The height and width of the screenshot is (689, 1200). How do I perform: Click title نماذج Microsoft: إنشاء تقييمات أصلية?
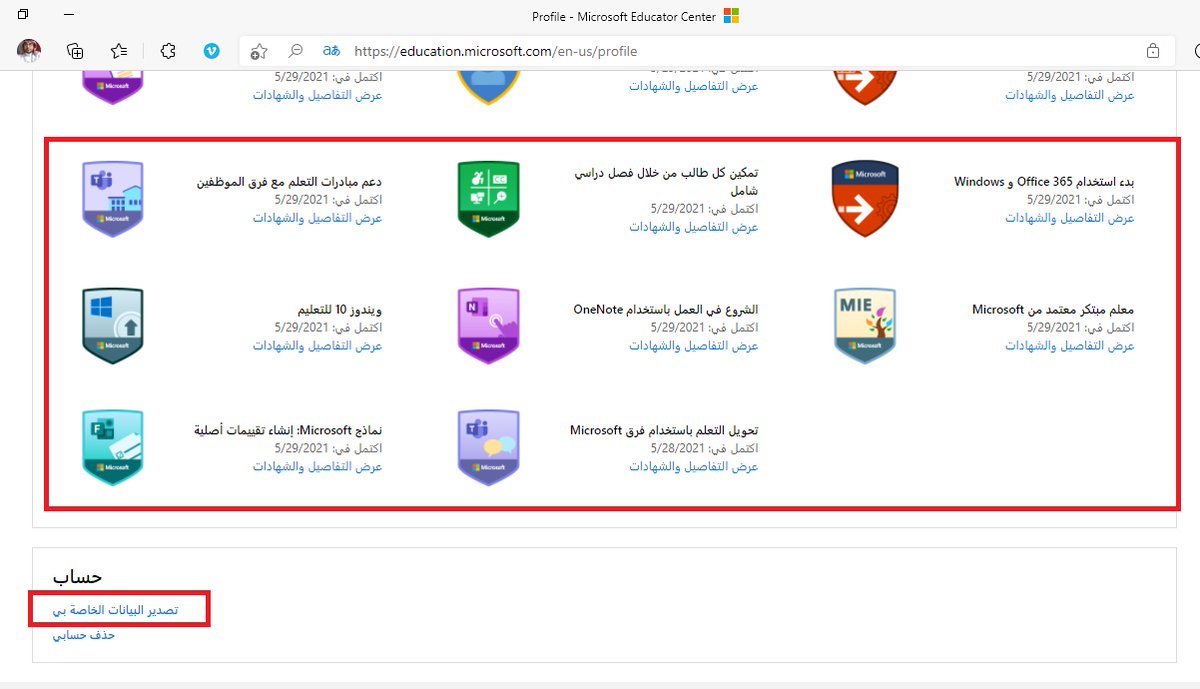click(288, 431)
